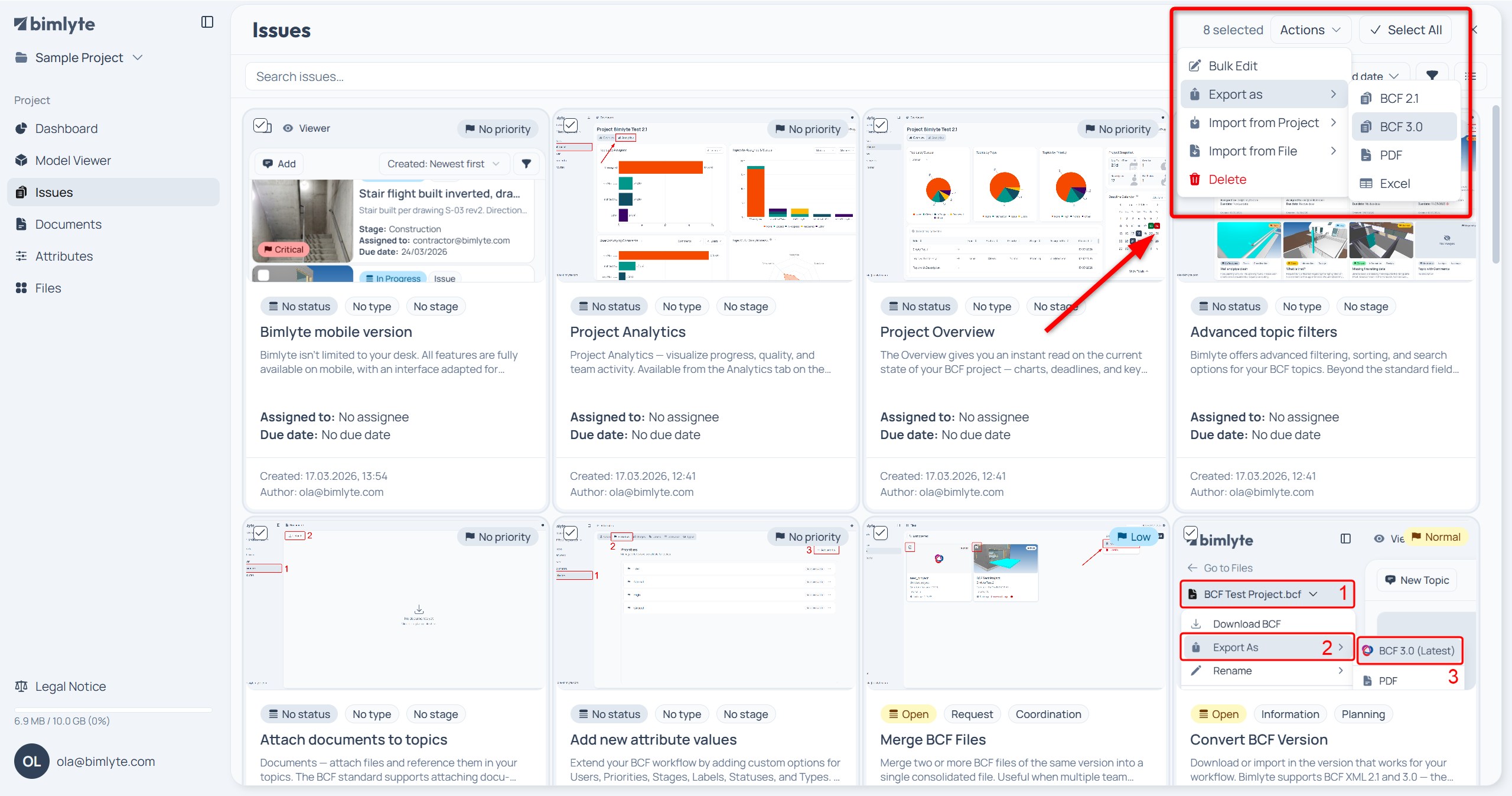Uncheck the Bimlyte mobile version card
Image resolution: width=1512 pixels, height=796 pixels.
point(260,126)
